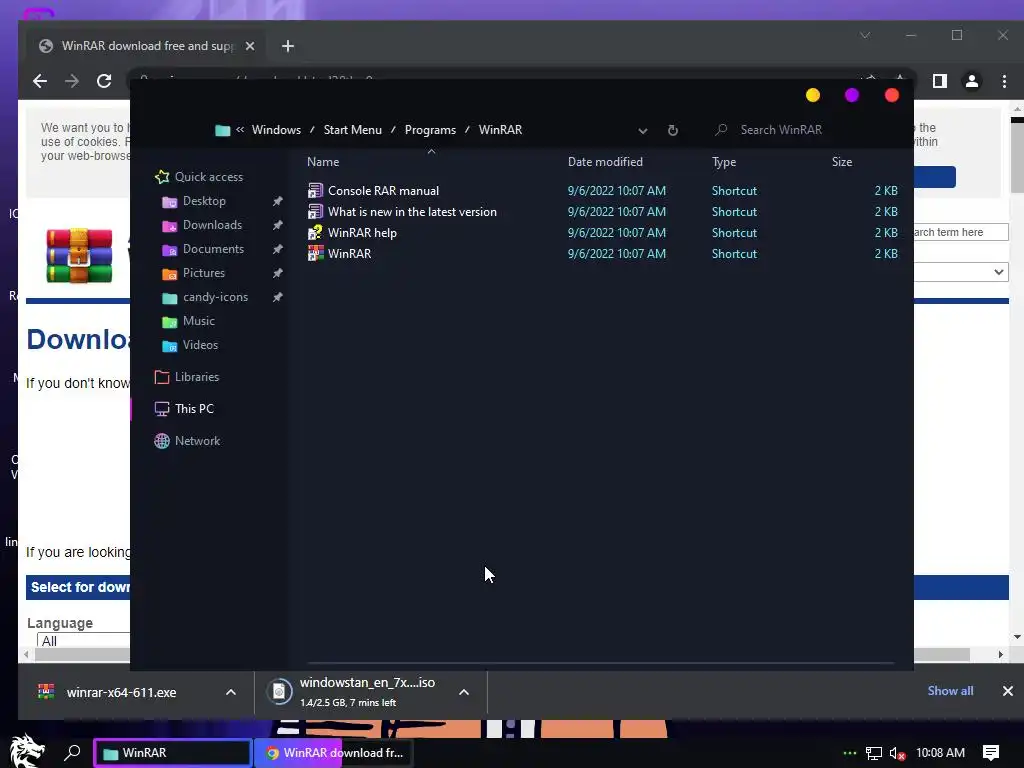The height and width of the screenshot is (768, 1024).
Task: Open the Start menu dragon icon
Action: click(x=27, y=752)
